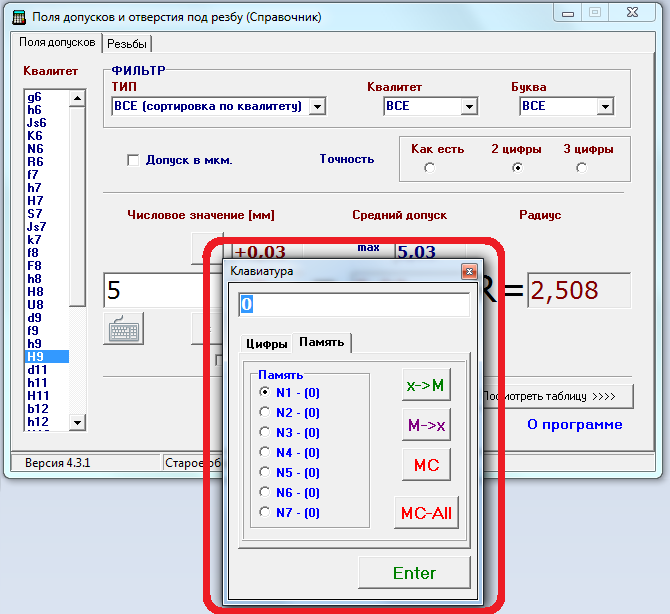Select K6 in the Квалитет list
The height and width of the screenshot is (614, 670).
tap(47, 136)
